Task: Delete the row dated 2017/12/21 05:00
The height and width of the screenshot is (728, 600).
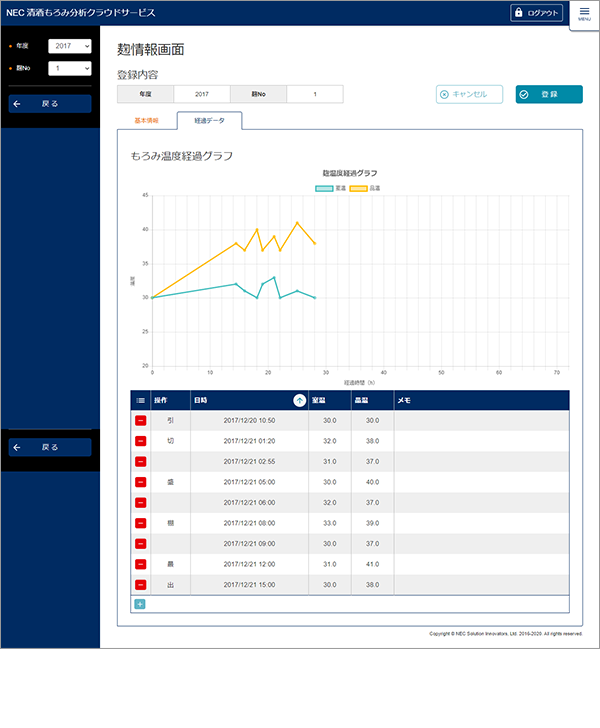Action: coord(140,482)
